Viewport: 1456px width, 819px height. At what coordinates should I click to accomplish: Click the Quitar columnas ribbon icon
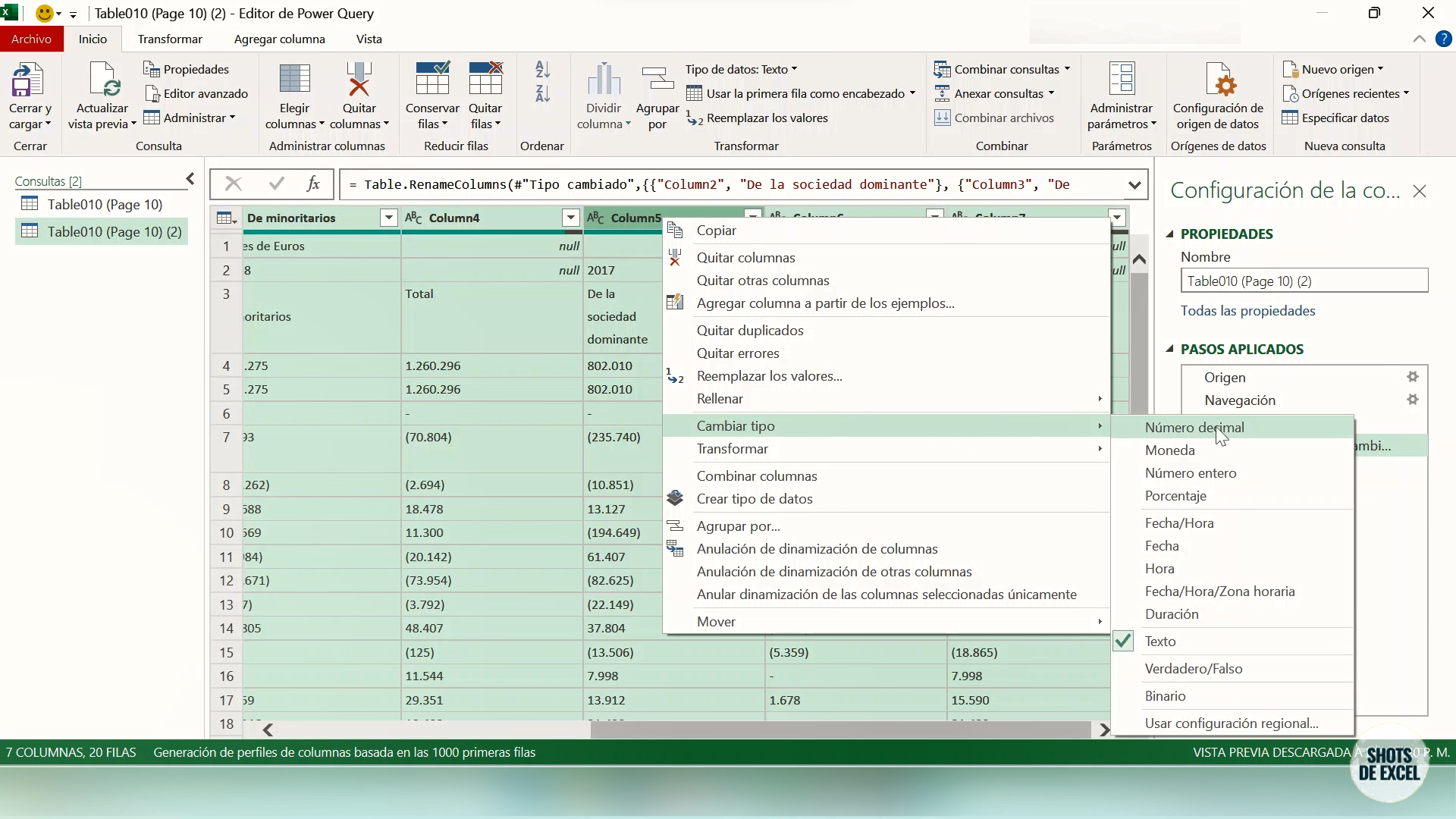[359, 80]
